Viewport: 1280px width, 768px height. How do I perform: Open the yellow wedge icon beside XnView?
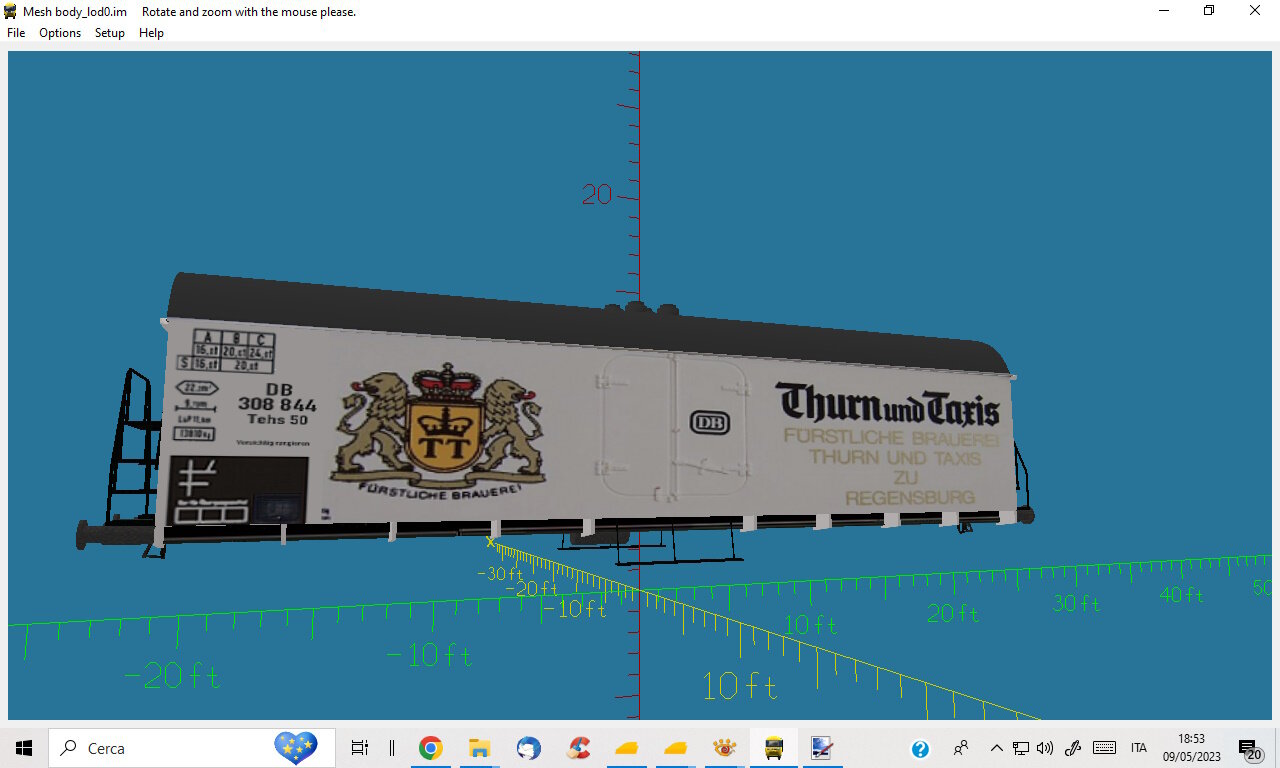coord(676,748)
